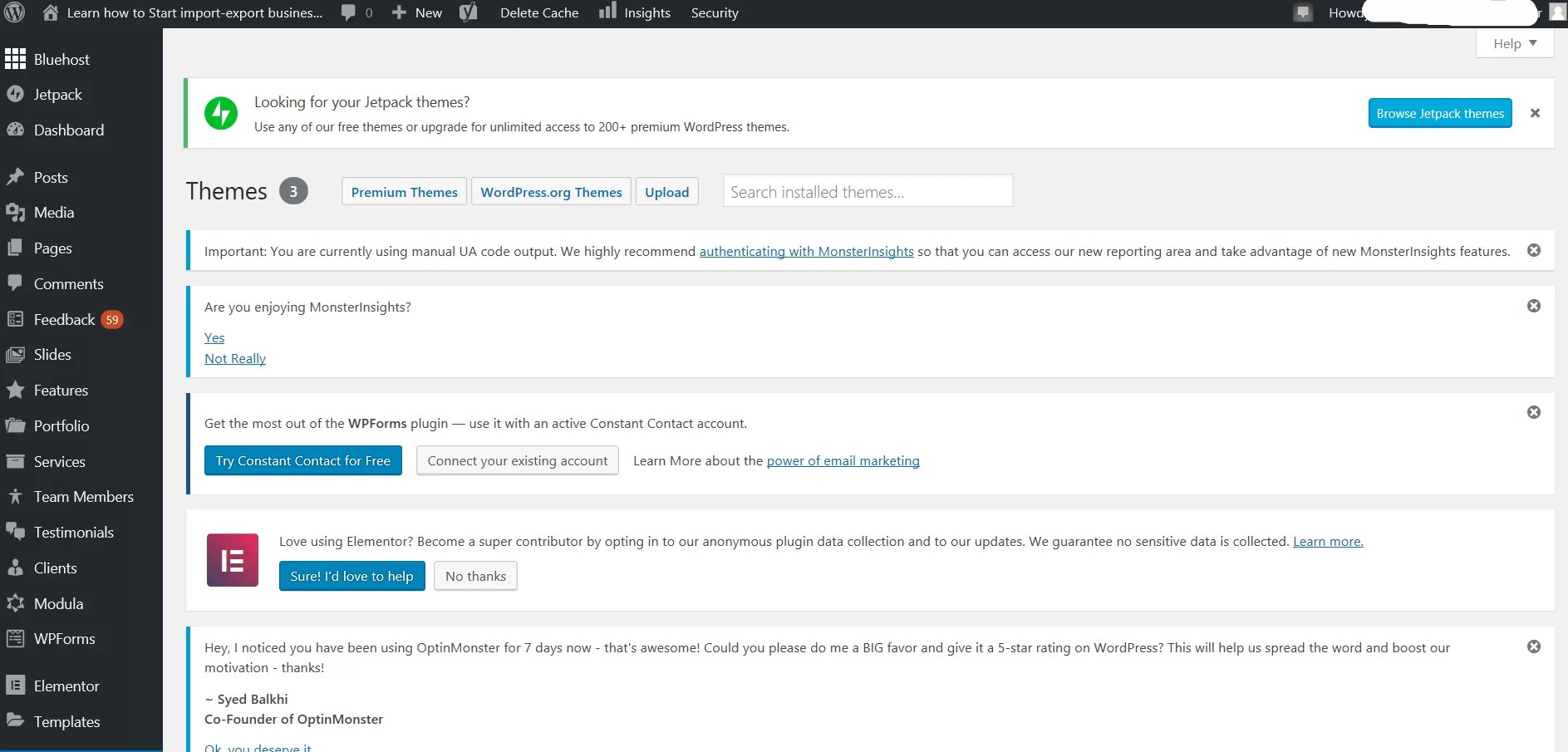Click the home site icon in admin bar
1568x752 pixels.
pyautogui.click(x=51, y=12)
